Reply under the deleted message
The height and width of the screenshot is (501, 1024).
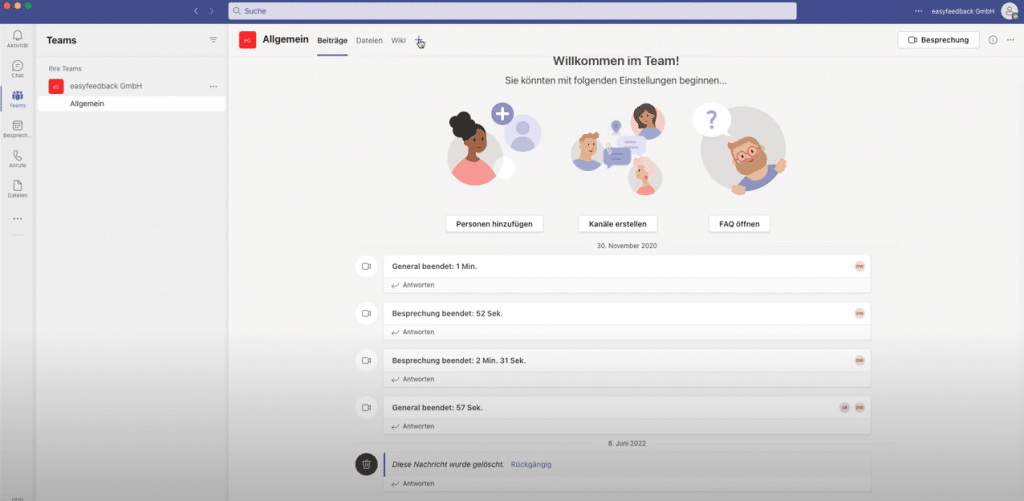413,484
